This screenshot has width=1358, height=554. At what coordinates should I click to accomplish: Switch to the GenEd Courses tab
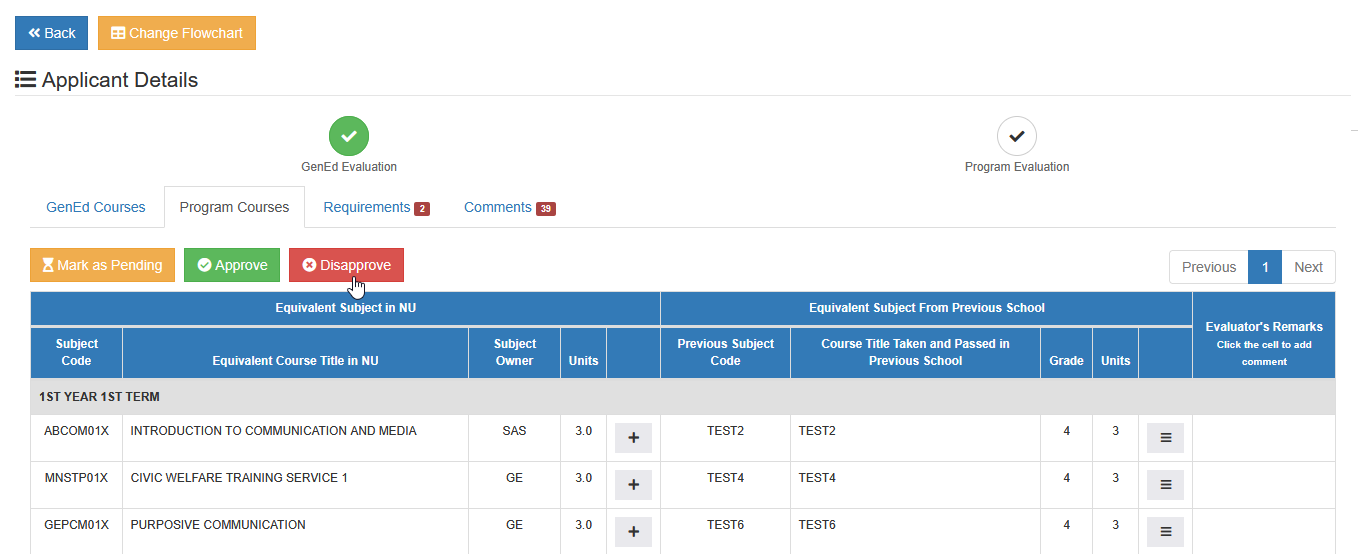96,207
